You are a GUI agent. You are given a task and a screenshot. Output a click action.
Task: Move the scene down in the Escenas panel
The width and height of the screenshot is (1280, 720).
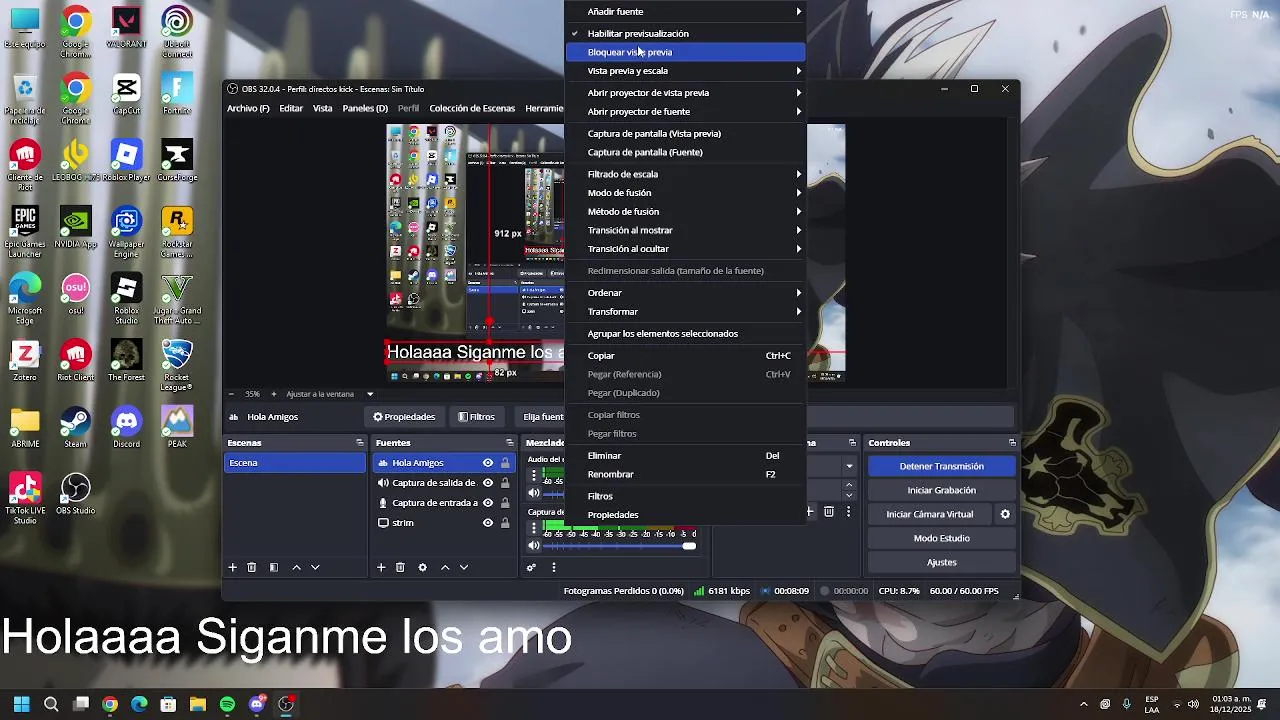pos(315,567)
